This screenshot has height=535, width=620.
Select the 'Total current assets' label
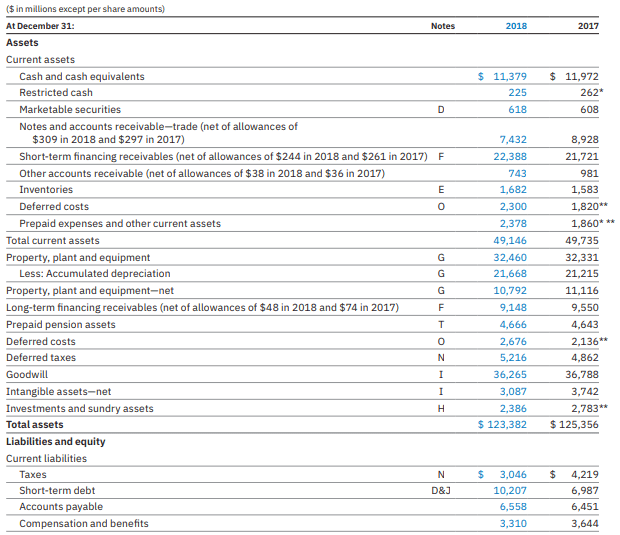pos(53,241)
